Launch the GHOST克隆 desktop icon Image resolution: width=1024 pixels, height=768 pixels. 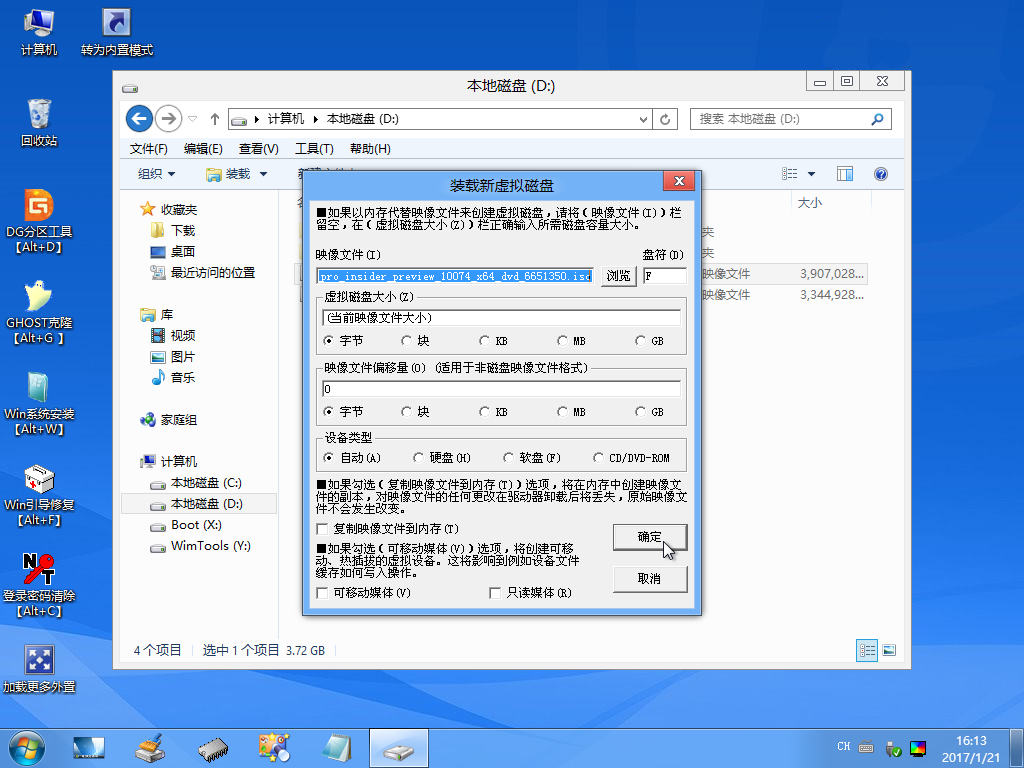(x=39, y=312)
